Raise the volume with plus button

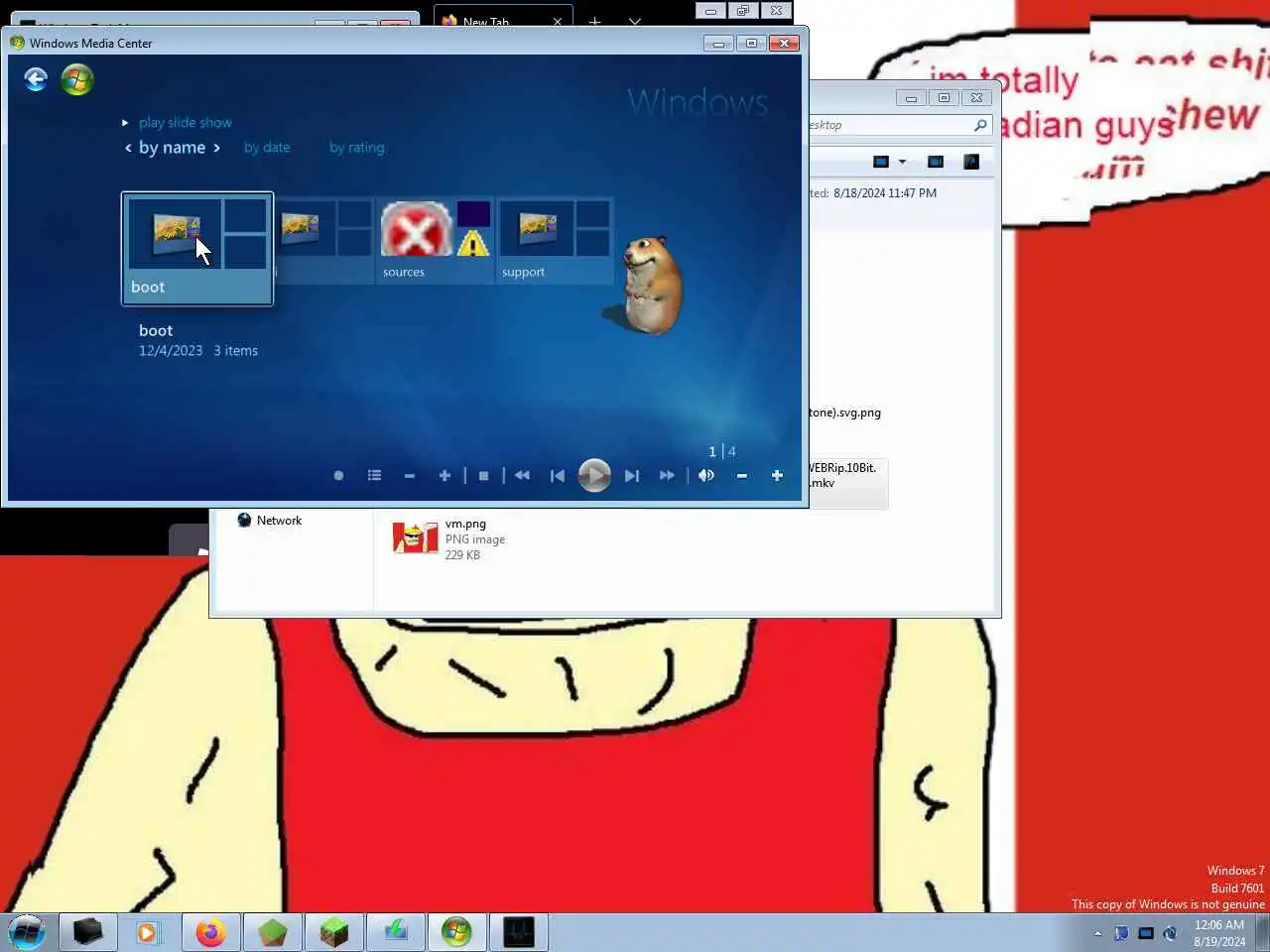point(777,476)
